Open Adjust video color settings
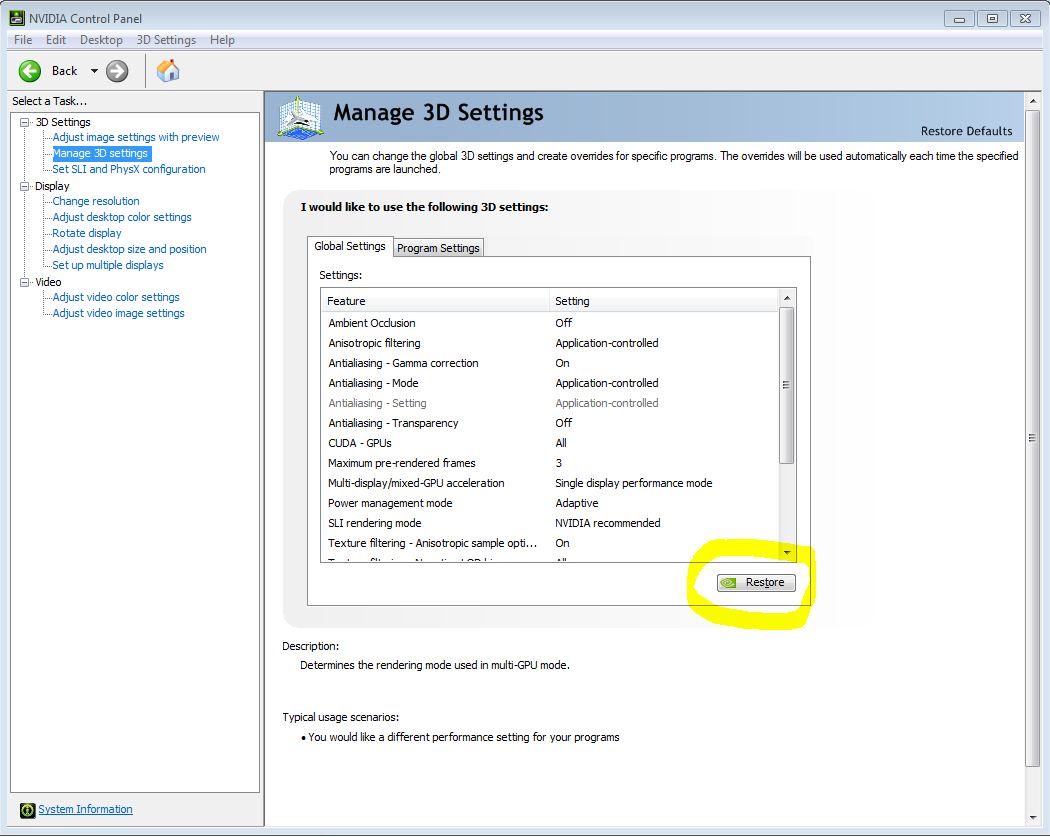 116,297
